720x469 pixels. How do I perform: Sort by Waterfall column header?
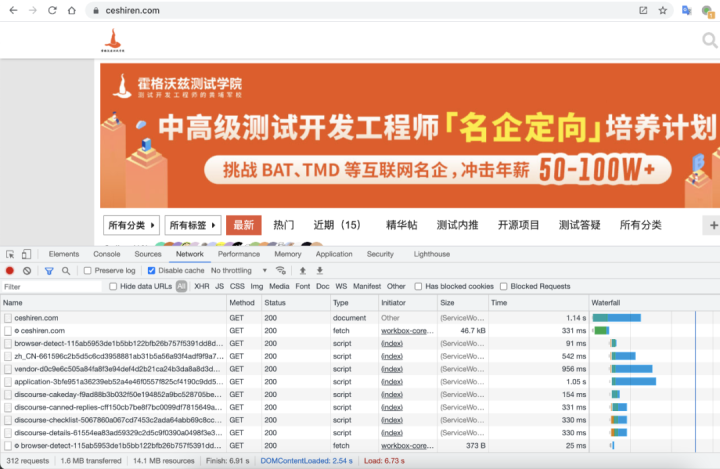[654, 303]
